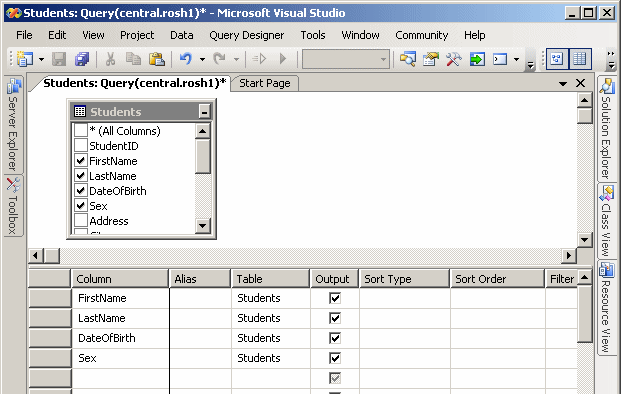
Task: Click the Save toolbar icon
Action: coord(59,59)
